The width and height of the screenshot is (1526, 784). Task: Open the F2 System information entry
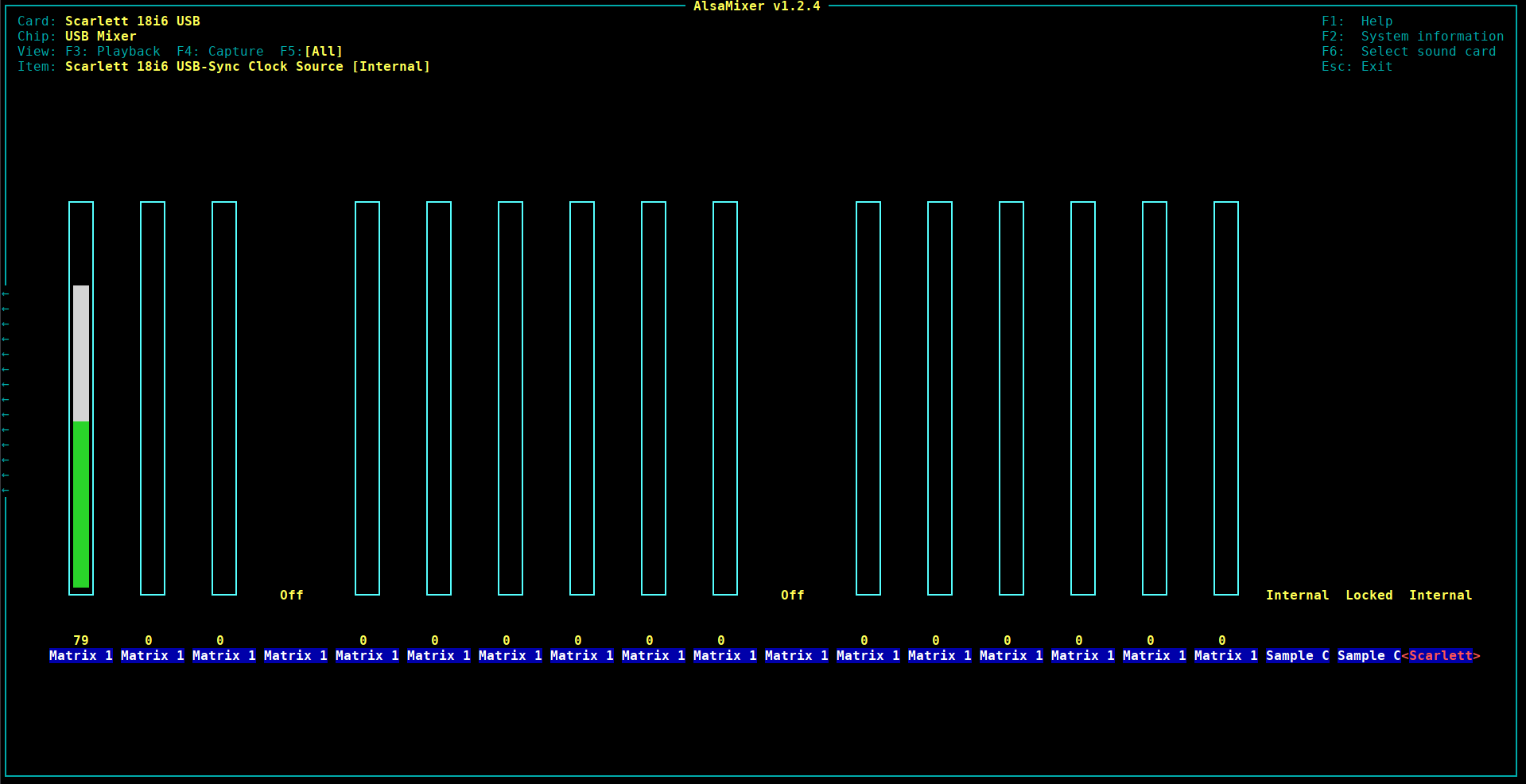coord(1412,37)
